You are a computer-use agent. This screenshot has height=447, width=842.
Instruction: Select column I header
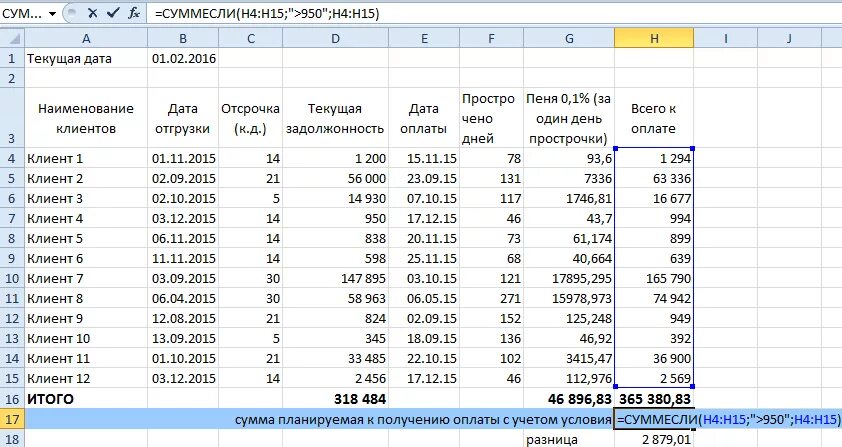tap(725, 39)
